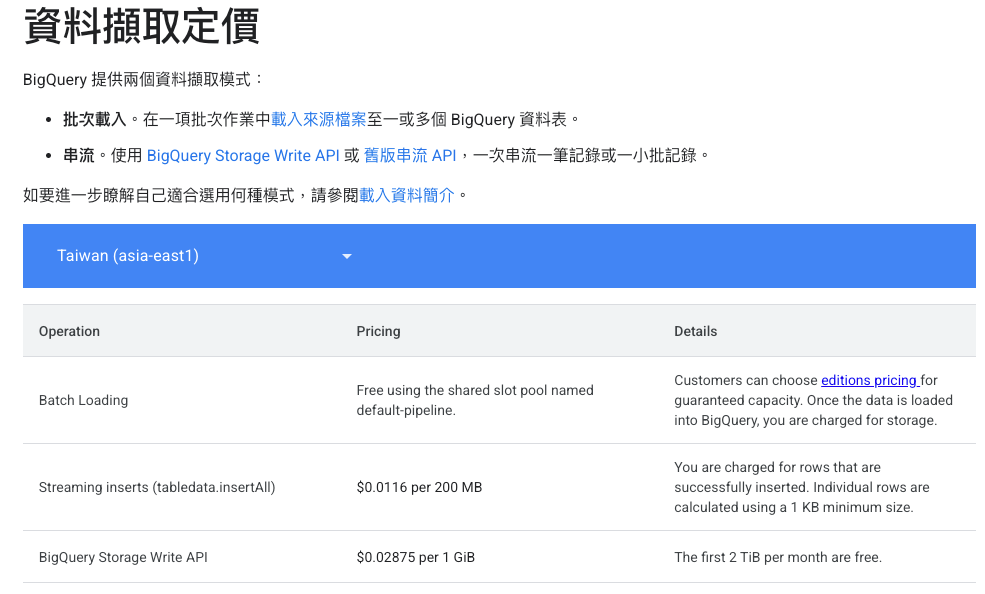Screen dimensions: 985x594
Task: Click the dropdown arrow beside Taiwan region
Action: click(x=346, y=256)
